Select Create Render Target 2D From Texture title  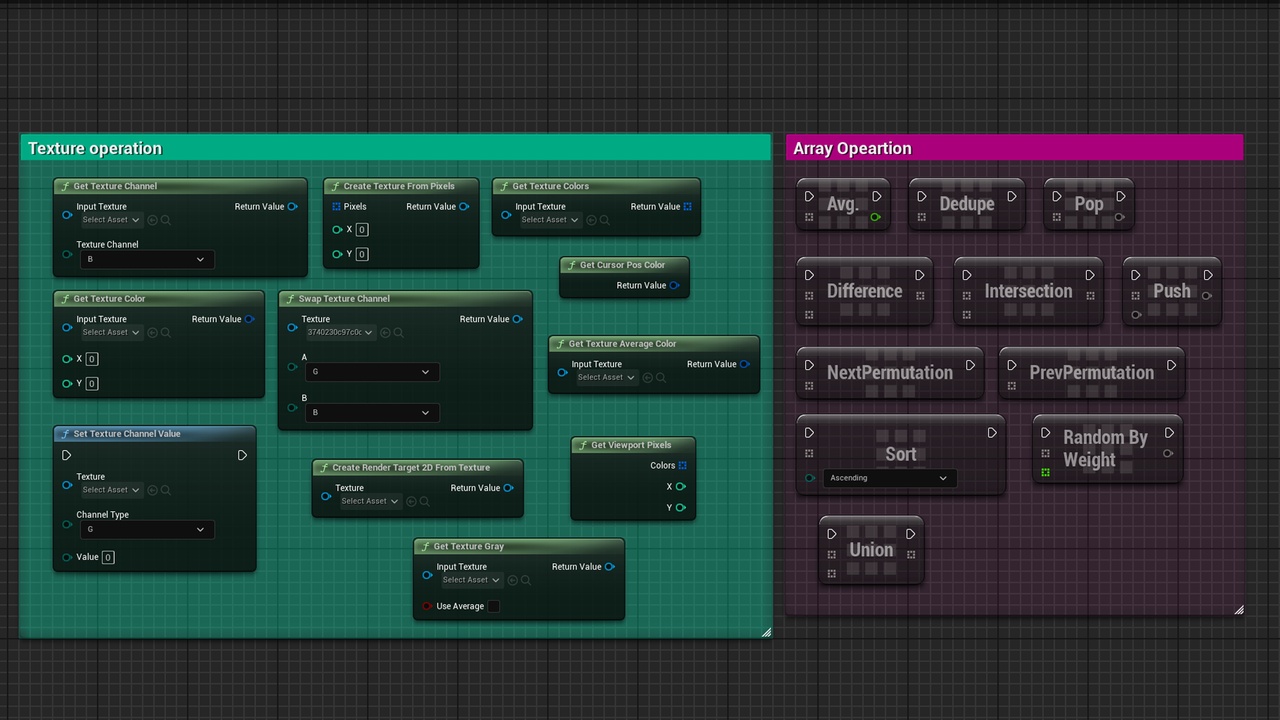pyautogui.click(x=411, y=467)
